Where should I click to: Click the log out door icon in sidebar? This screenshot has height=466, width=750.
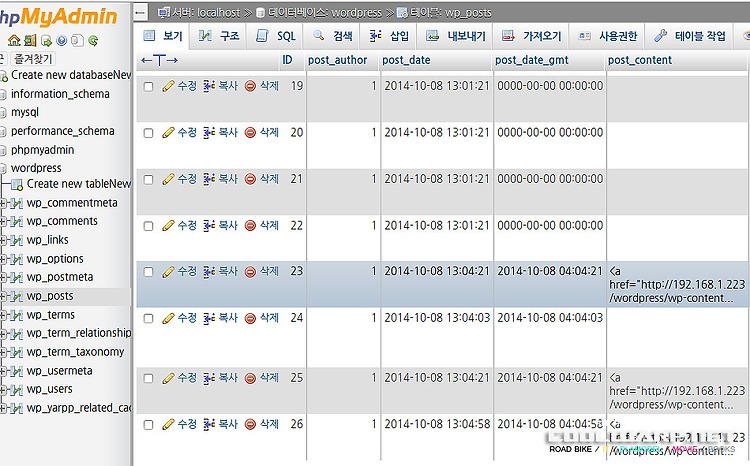30,41
